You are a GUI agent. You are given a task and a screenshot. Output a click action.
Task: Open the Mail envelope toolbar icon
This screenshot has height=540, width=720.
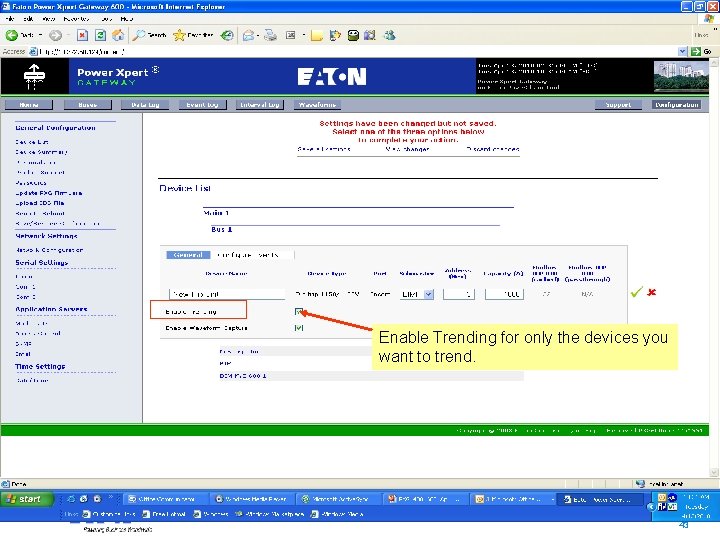point(248,35)
